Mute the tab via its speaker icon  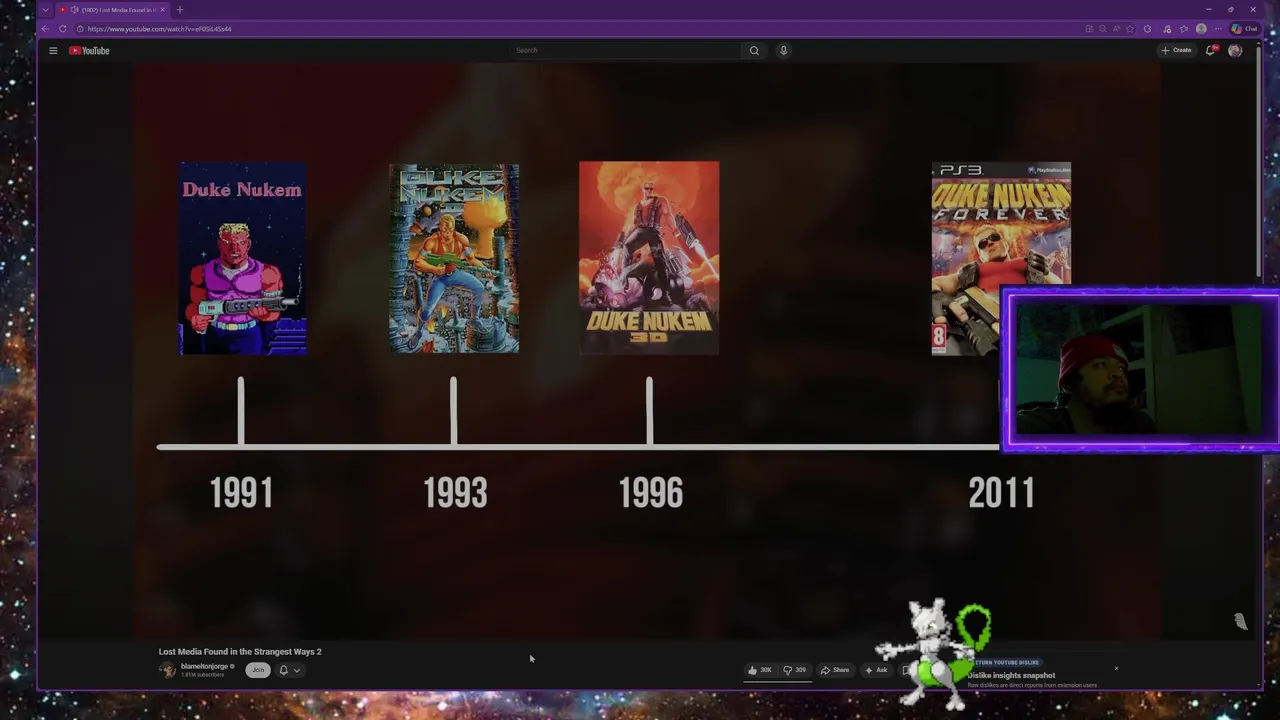[74, 9]
